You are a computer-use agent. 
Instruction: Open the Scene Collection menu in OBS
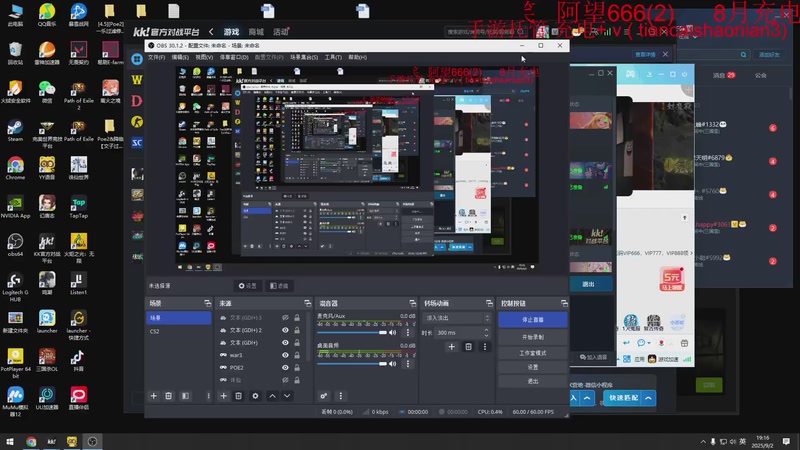pyautogui.click(x=304, y=57)
